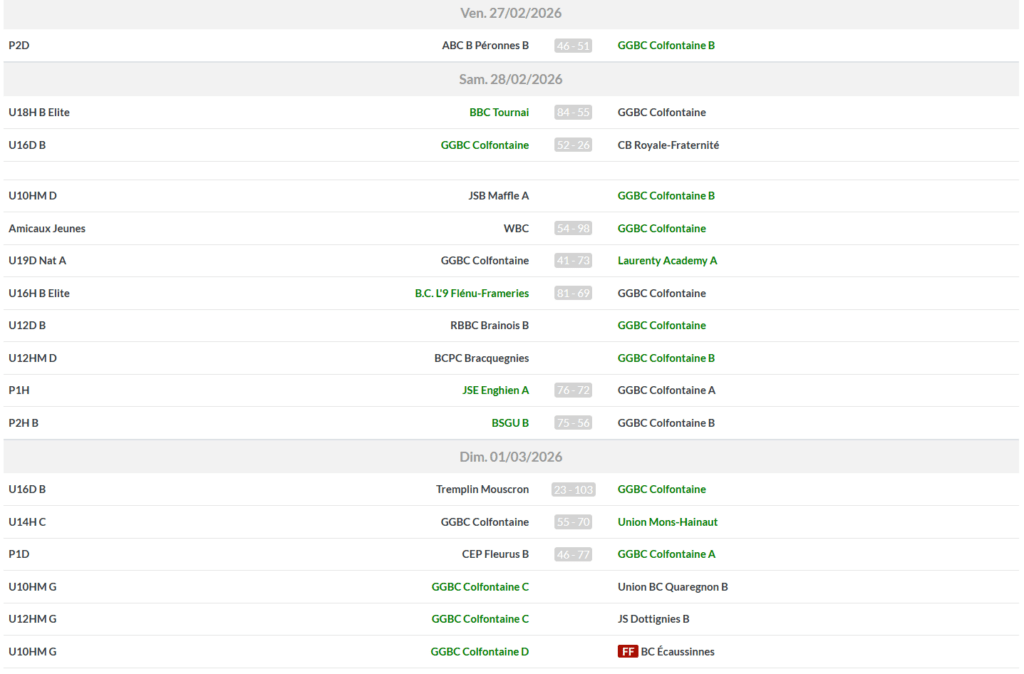Click the WBC team link
Screen dimensions: 1024x674
[516, 229]
